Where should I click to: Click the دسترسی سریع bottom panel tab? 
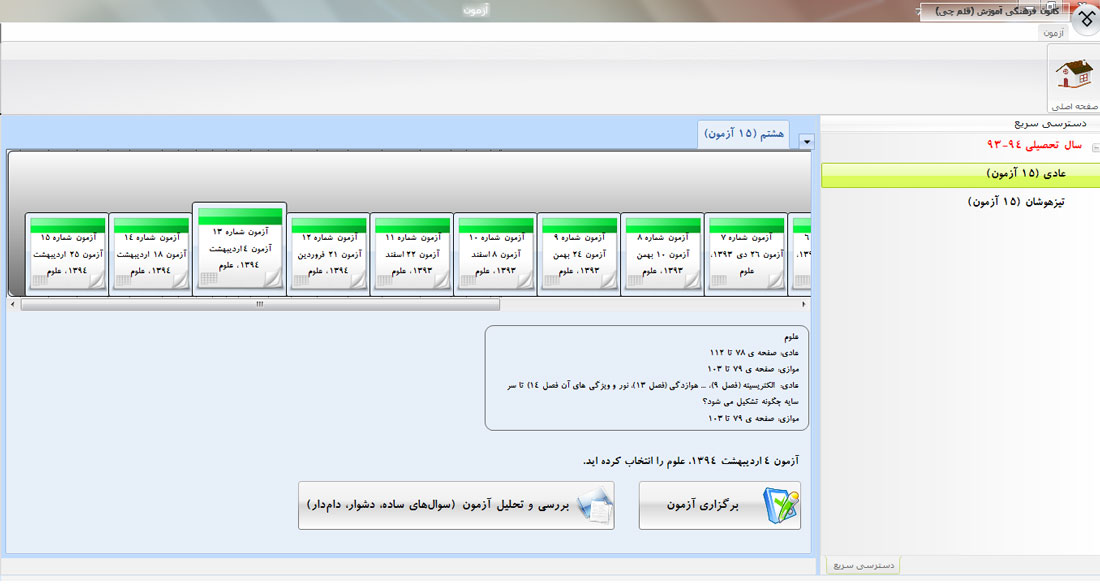coord(863,566)
